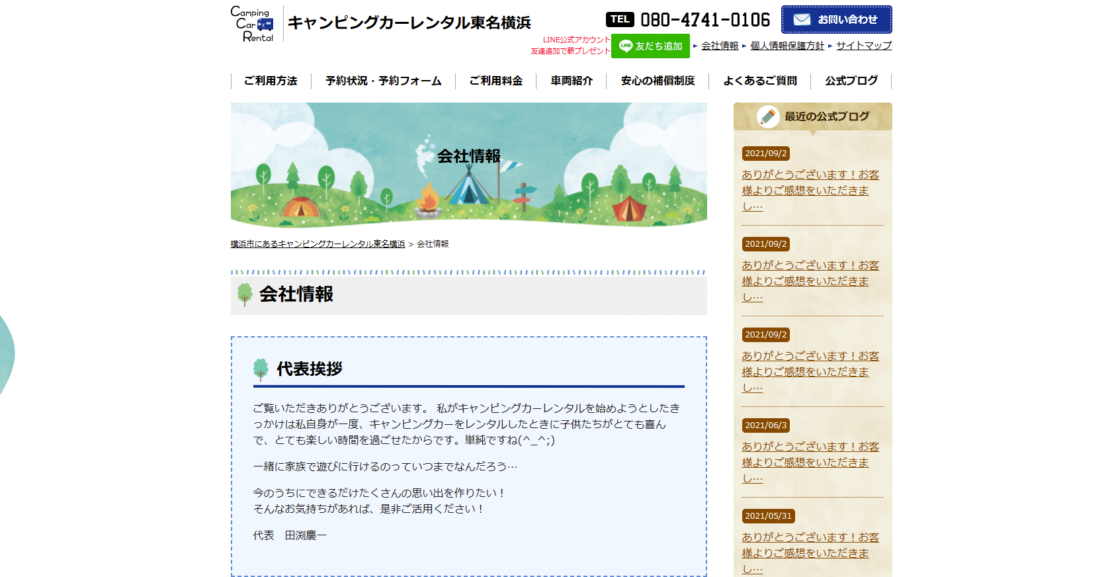Open the 2021/06/3 blog post link
The height and width of the screenshot is (577, 1110).
pos(811,462)
